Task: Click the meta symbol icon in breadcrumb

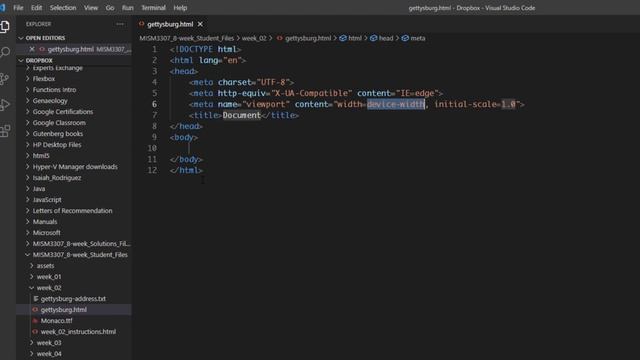Action: pyautogui.click(x=405, y=38)
